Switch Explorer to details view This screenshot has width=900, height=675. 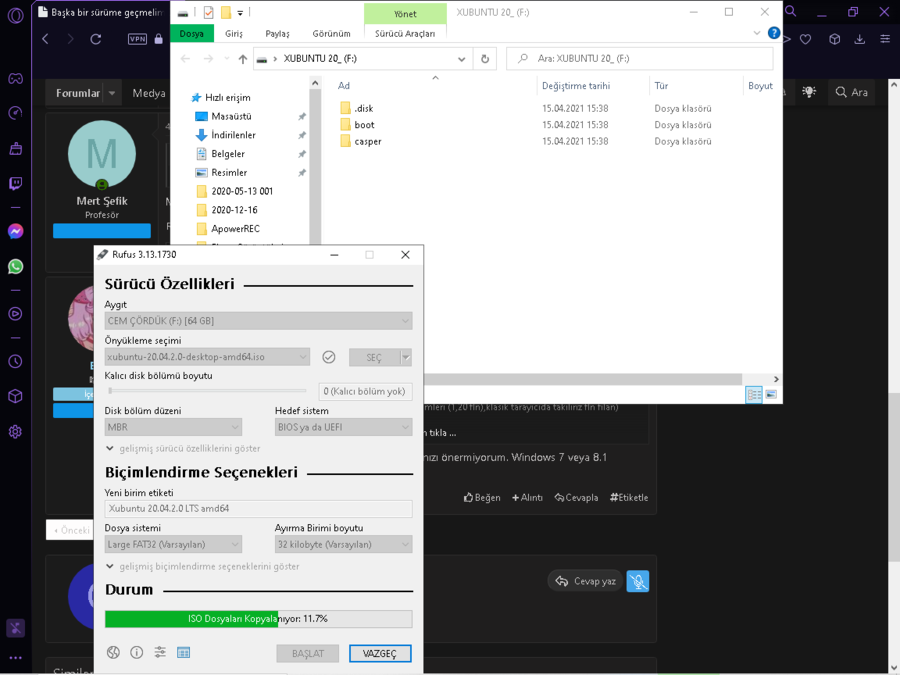[x=754, y=394]
